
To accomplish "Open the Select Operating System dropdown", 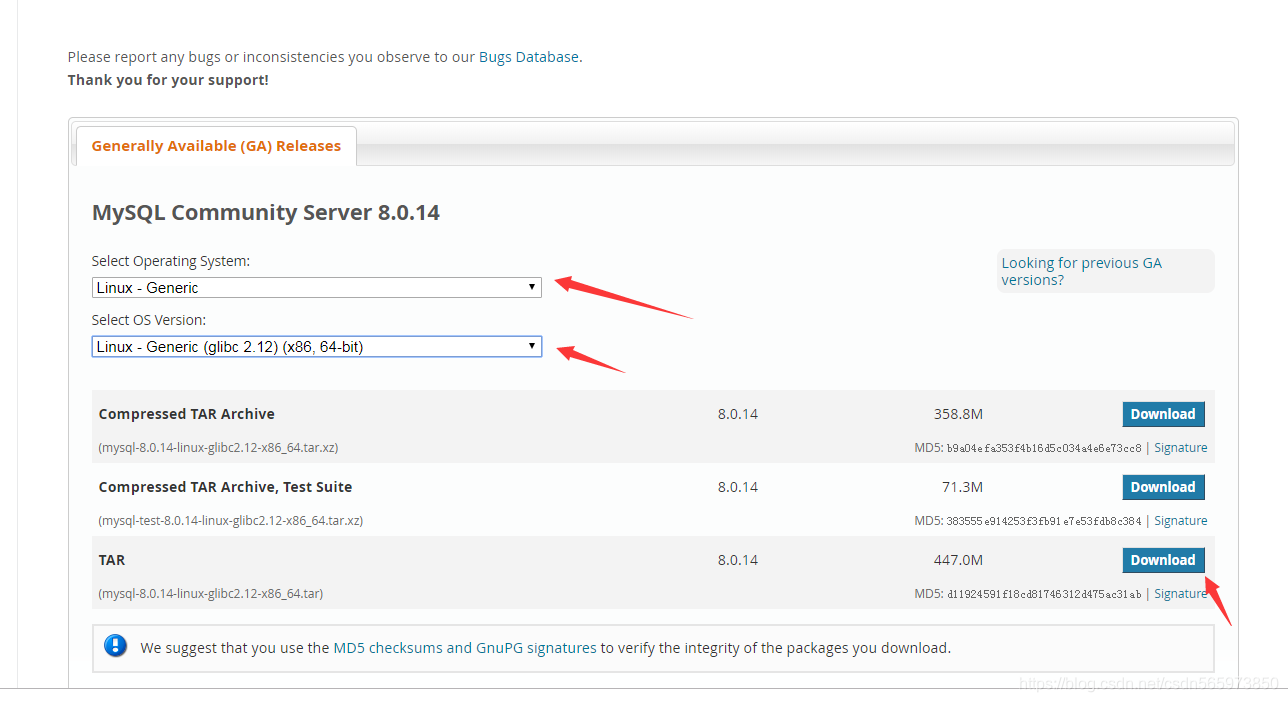I will (x=316, y=287).
